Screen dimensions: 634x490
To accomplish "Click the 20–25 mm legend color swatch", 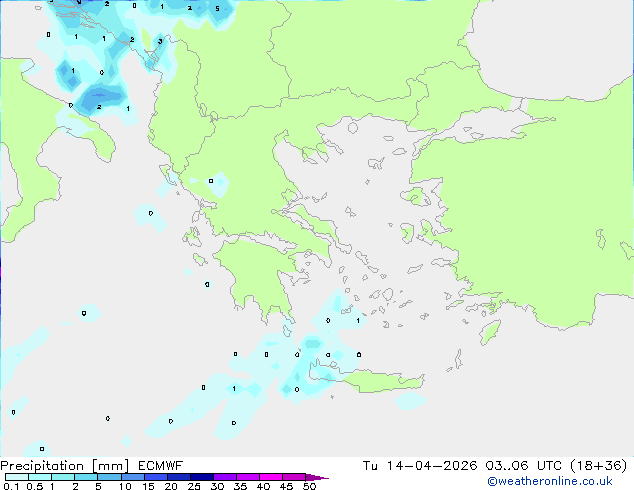I will (178, 477).
